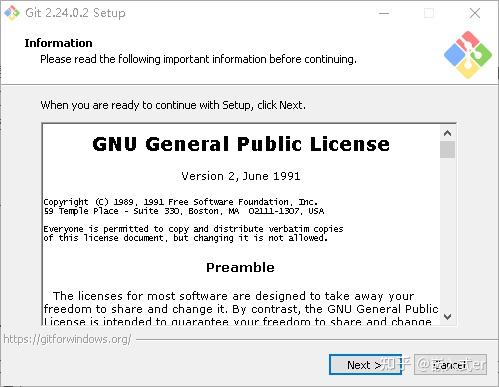Click the large Git logo beside Information header
This screenshot has height=387, width=499.
[x=468, y=55]
